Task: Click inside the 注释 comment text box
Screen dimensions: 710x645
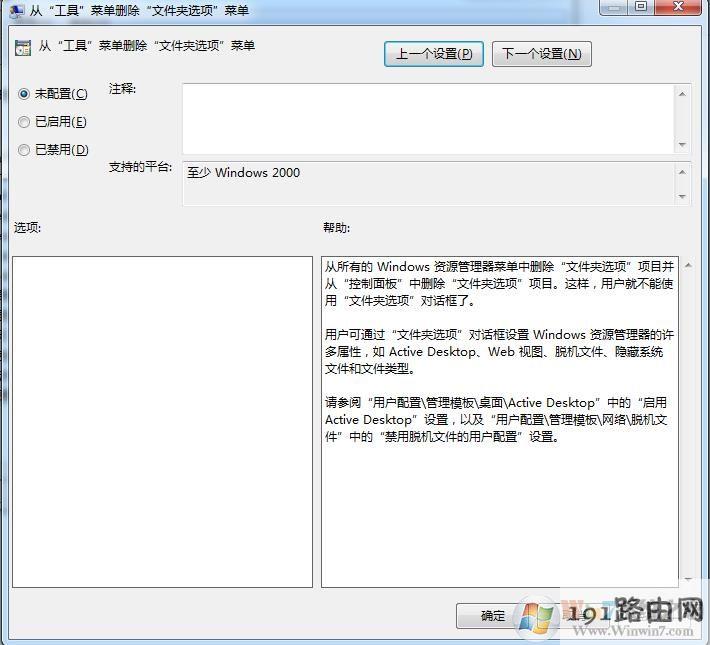Action: 428,119
